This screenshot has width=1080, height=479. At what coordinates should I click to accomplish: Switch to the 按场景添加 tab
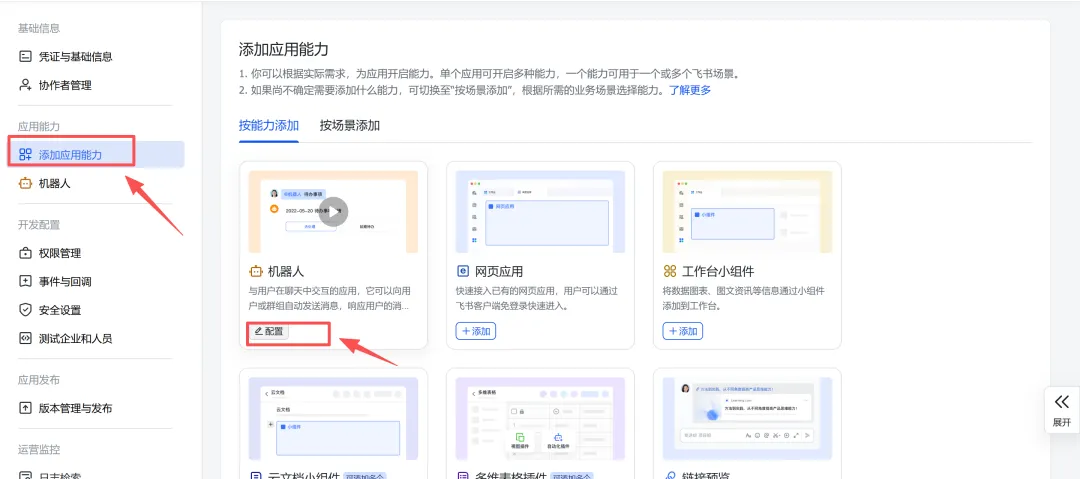pyautogui.click(x=349, y=125)
